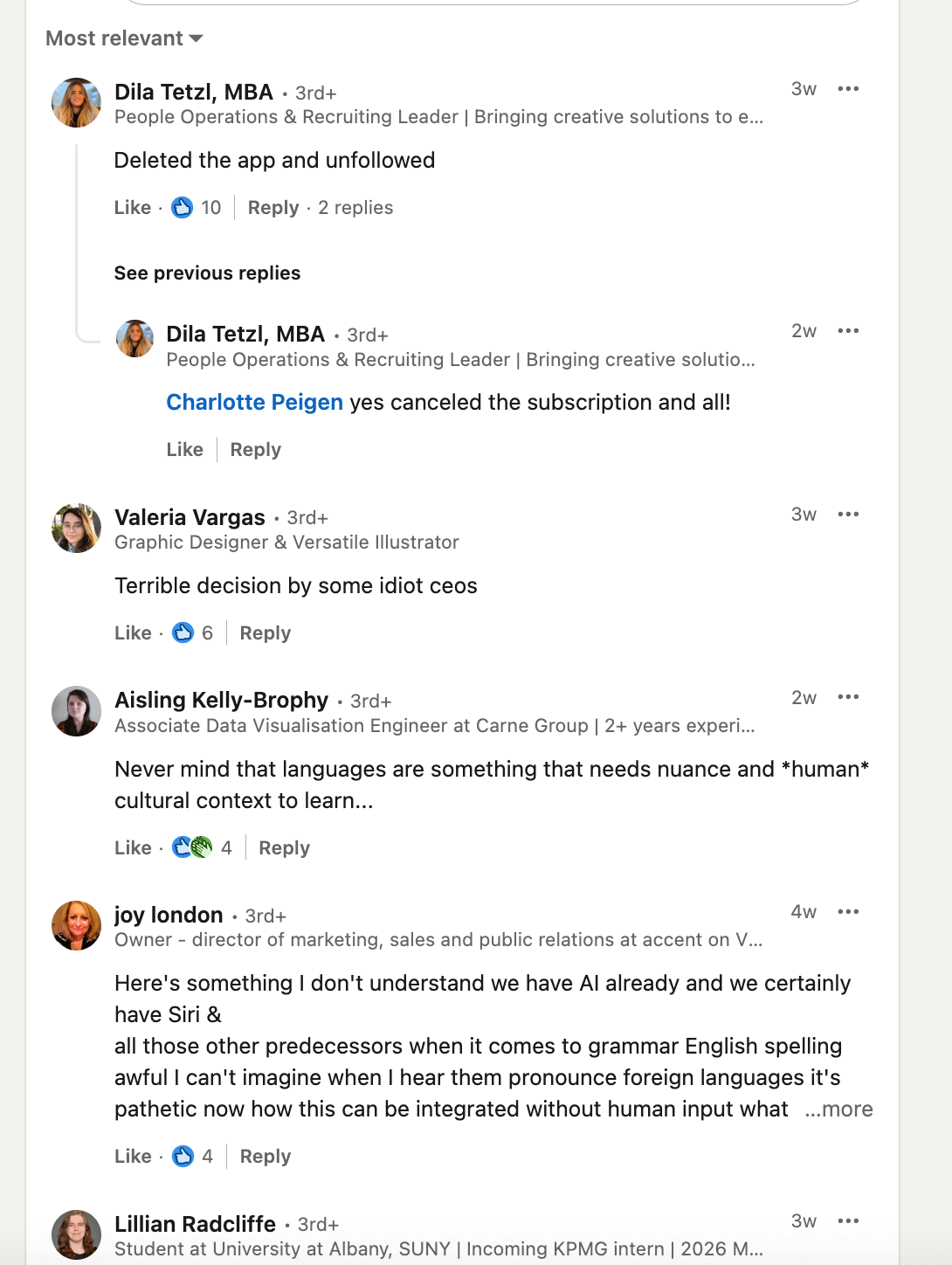This screenshot has height=1265, width=952.
Task: Open options menu for Dila Tetzl's top comment
Action: click(x=848, y=89)
